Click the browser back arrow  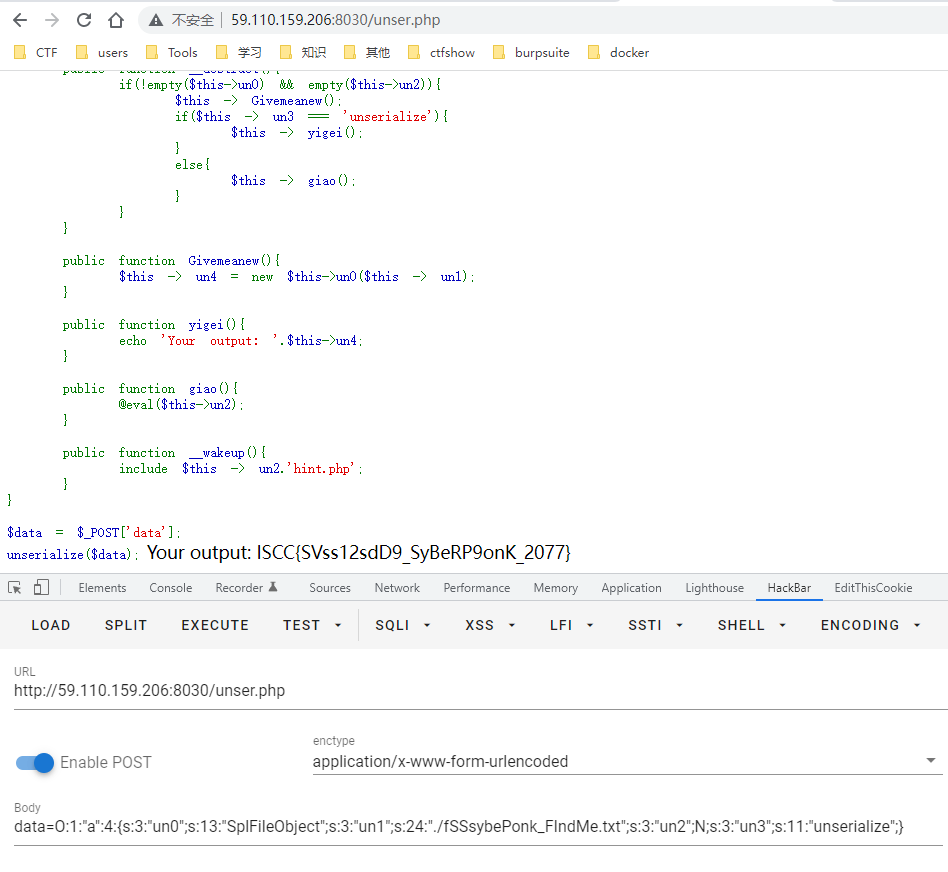click(20, 20)
